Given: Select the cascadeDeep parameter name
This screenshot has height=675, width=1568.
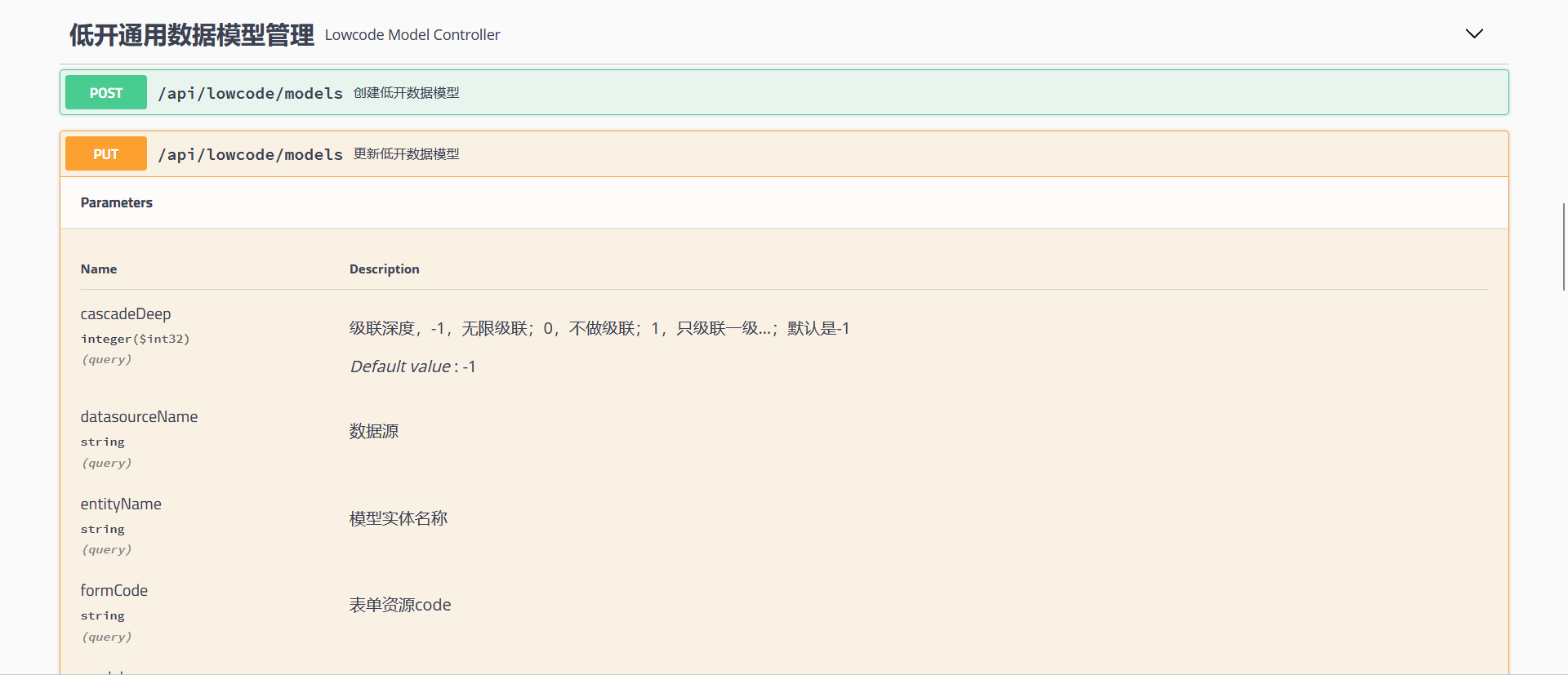Looking at the screenshot, I should tap(126, 314).
